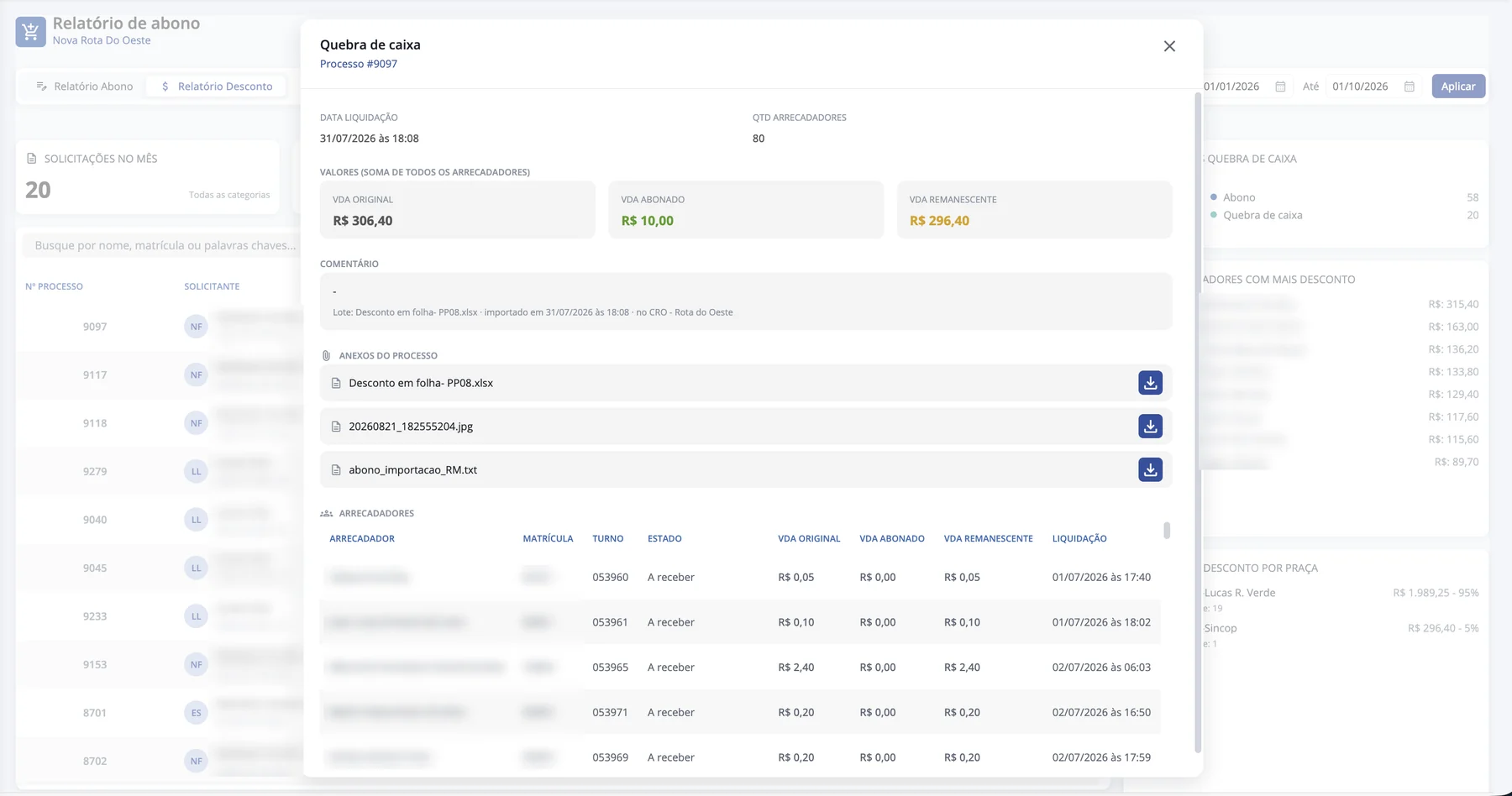
Task: Download the 20260821_182555204.jpg attachment
Action: 1150,427
